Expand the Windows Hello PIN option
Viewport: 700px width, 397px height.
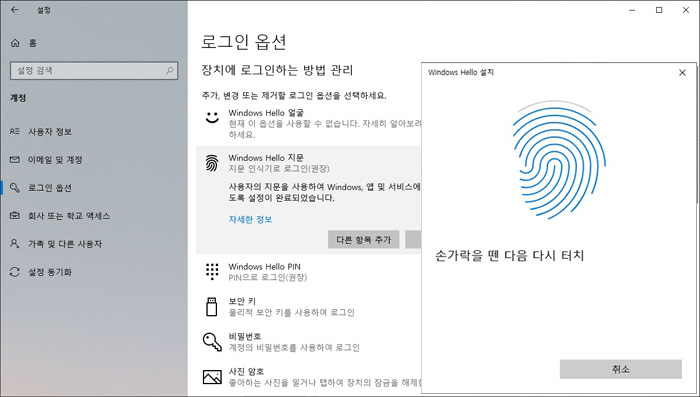(x=308, y=272)
